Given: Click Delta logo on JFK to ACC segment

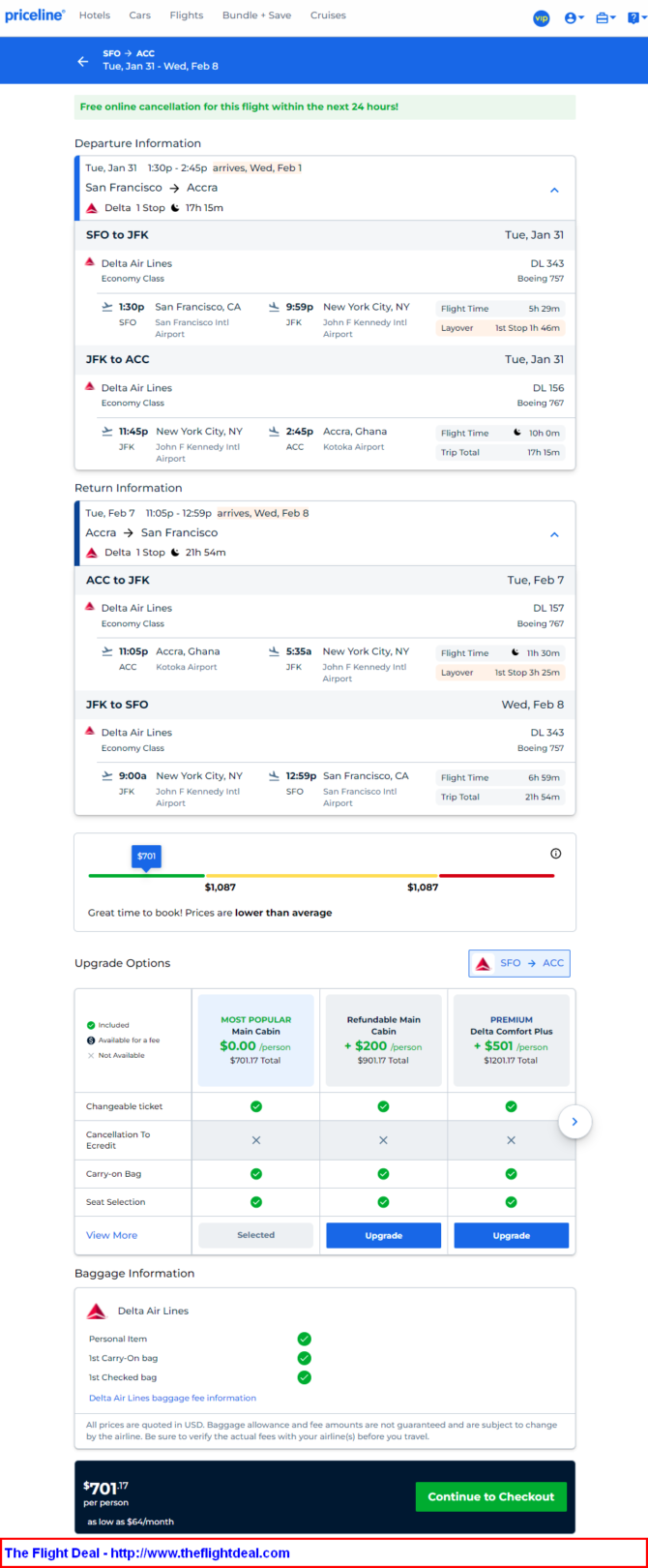Looking at the screenshot, I should 90,386.
